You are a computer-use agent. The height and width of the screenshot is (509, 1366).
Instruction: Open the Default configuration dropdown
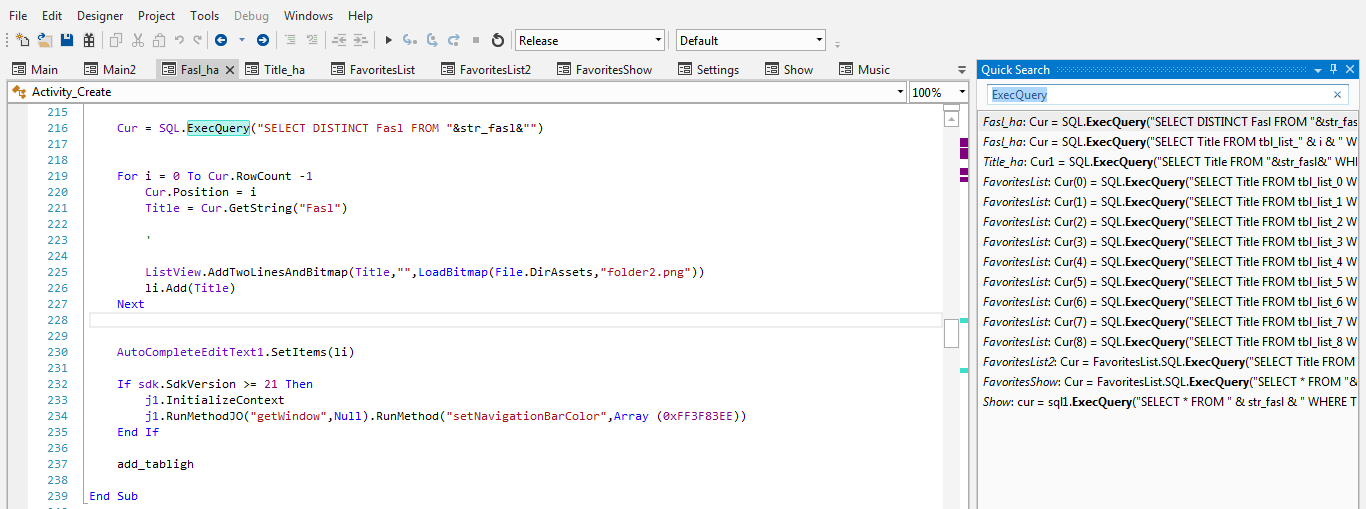(750, 40)
